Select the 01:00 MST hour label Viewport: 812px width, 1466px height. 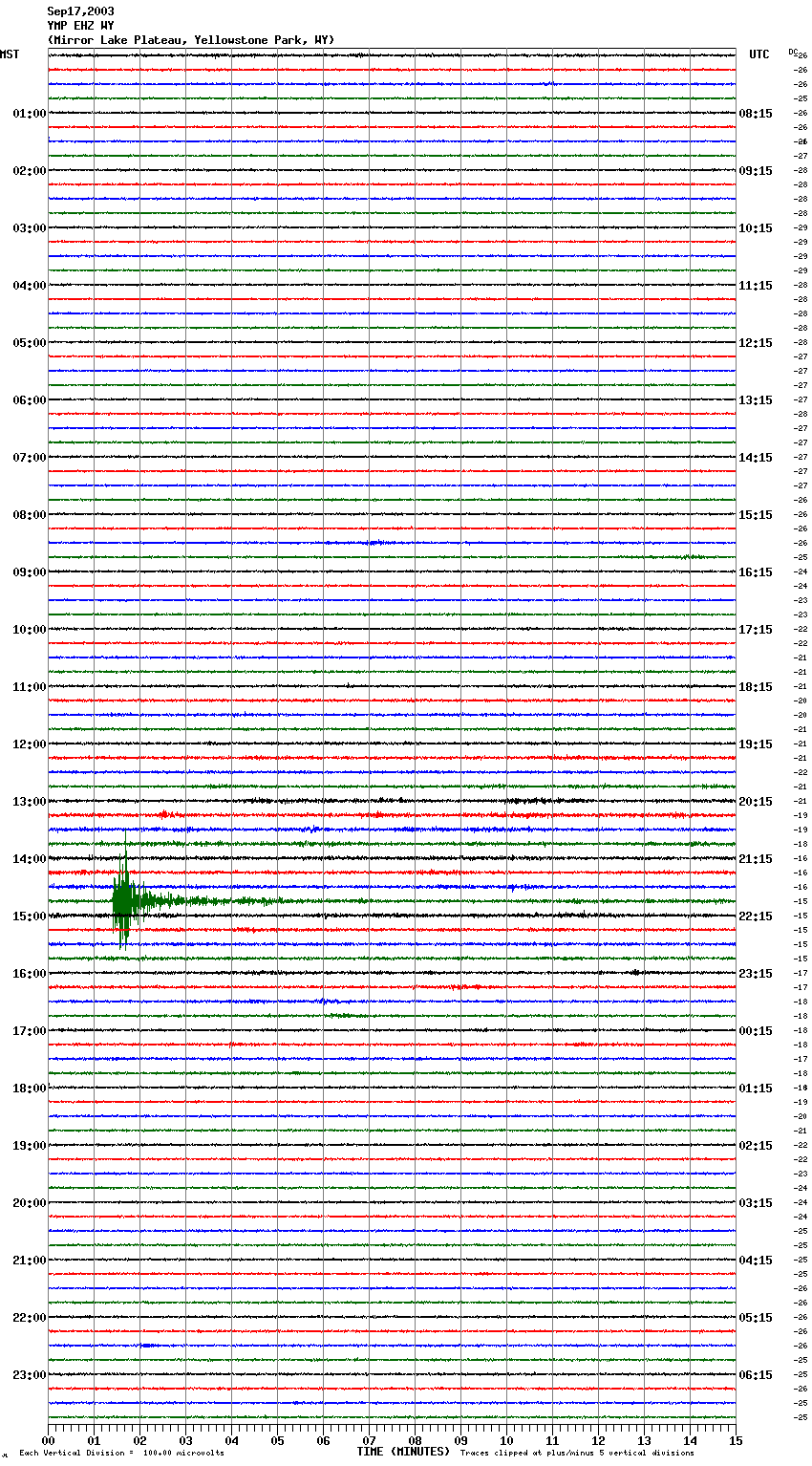click(30, 114)
